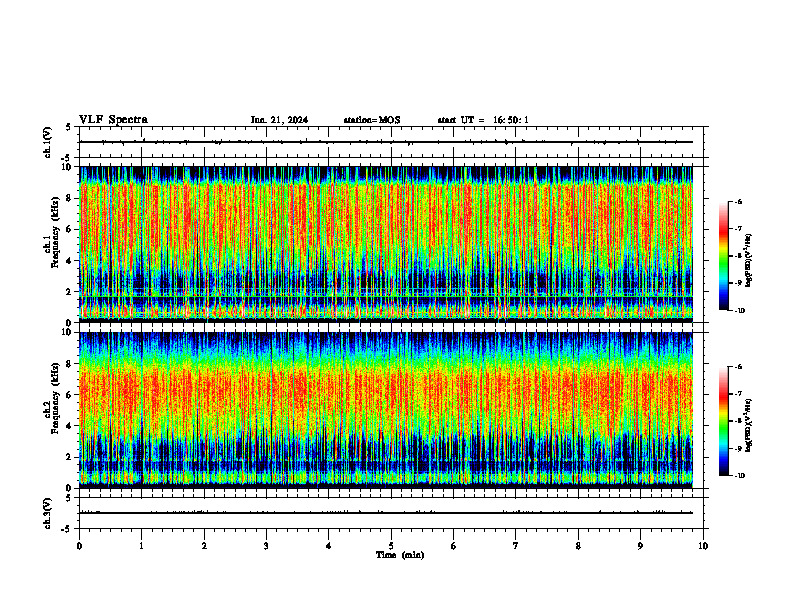792x612 pixels.
Task: Click the ch.2 spectrogram panel
Action: (386, 410)
